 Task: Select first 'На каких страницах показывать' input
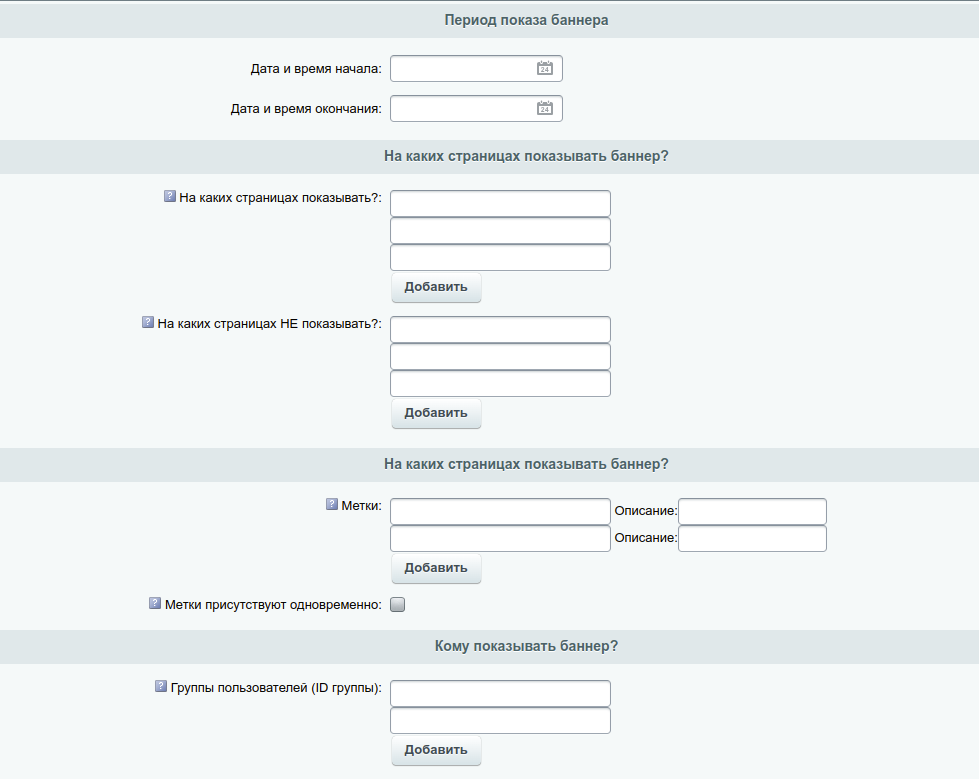pos(500,203)
